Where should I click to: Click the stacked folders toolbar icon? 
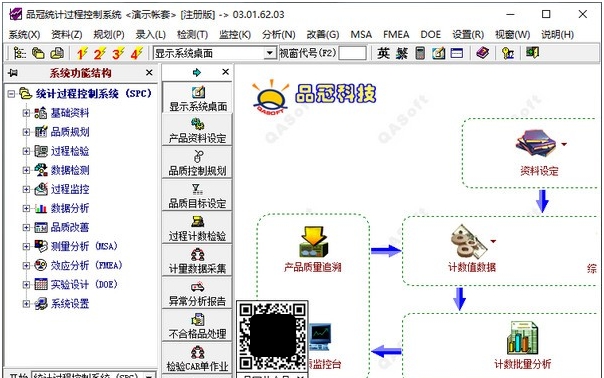38,53
